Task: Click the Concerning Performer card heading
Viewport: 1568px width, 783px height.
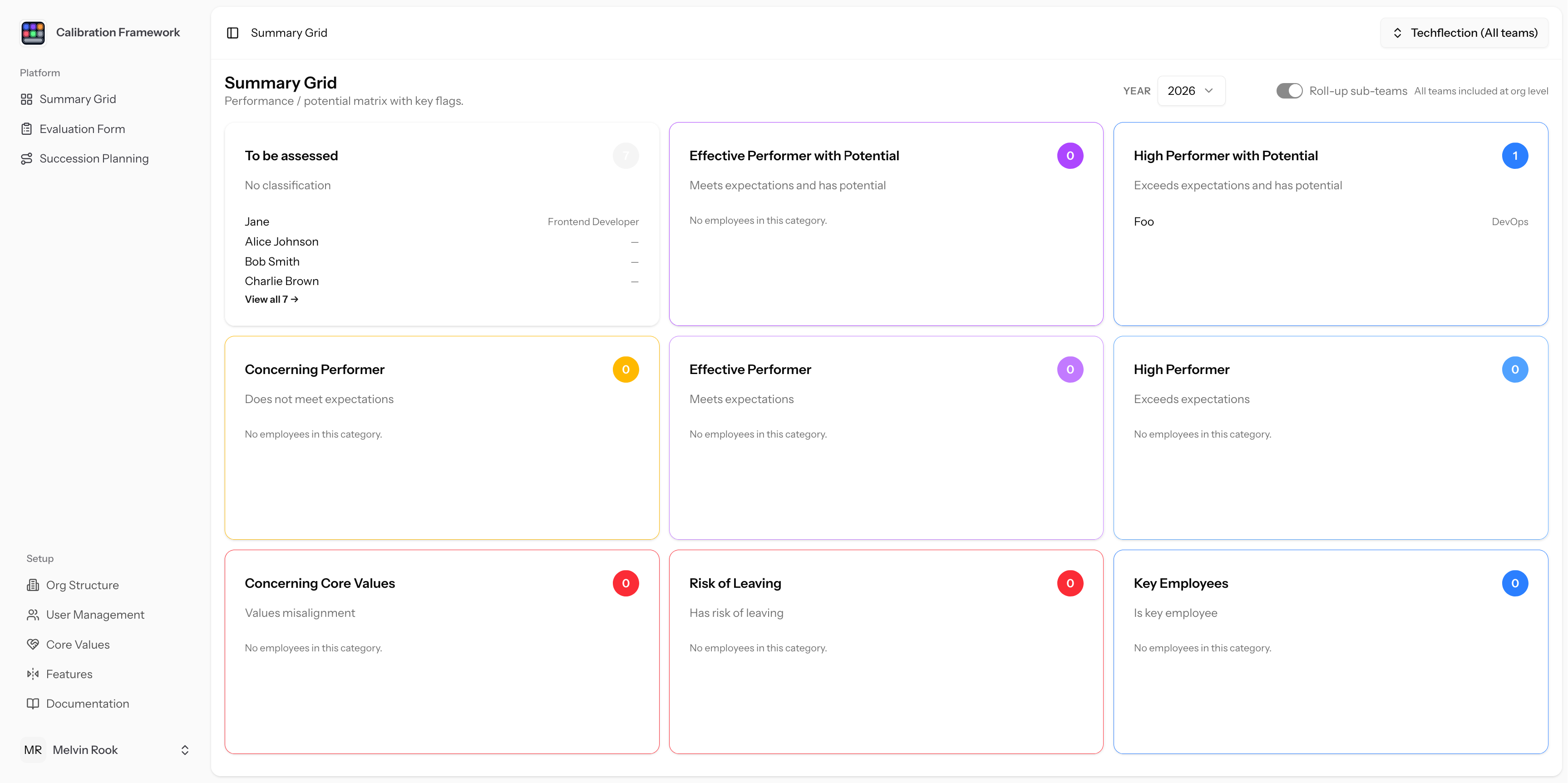Action: 315,370
